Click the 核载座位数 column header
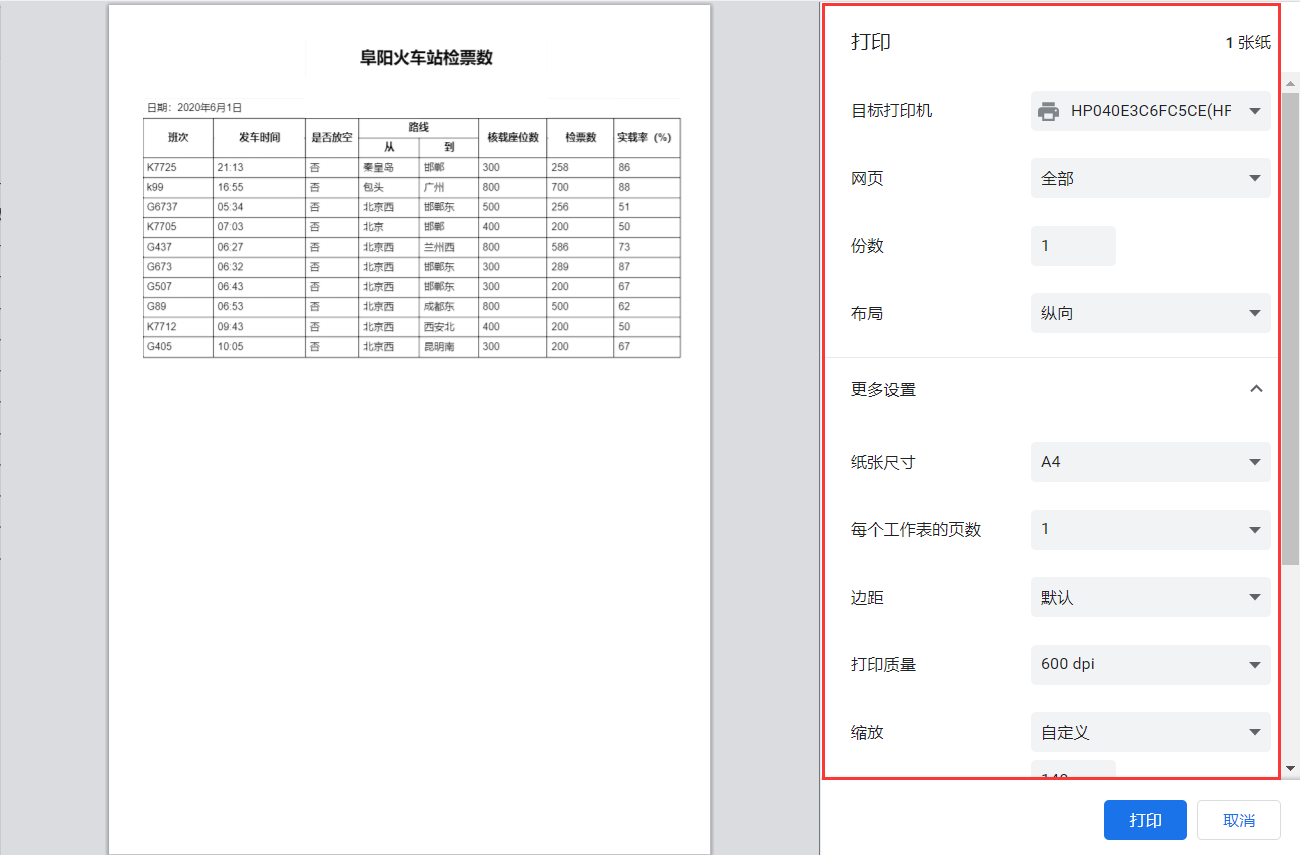This screenshot has height=855, width=1300. pyautogui.click(x=513, y=137)
